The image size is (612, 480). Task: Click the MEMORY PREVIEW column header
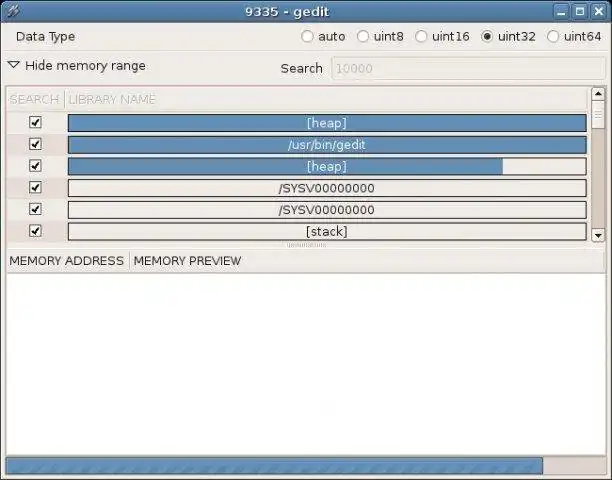tap(367, 261)
